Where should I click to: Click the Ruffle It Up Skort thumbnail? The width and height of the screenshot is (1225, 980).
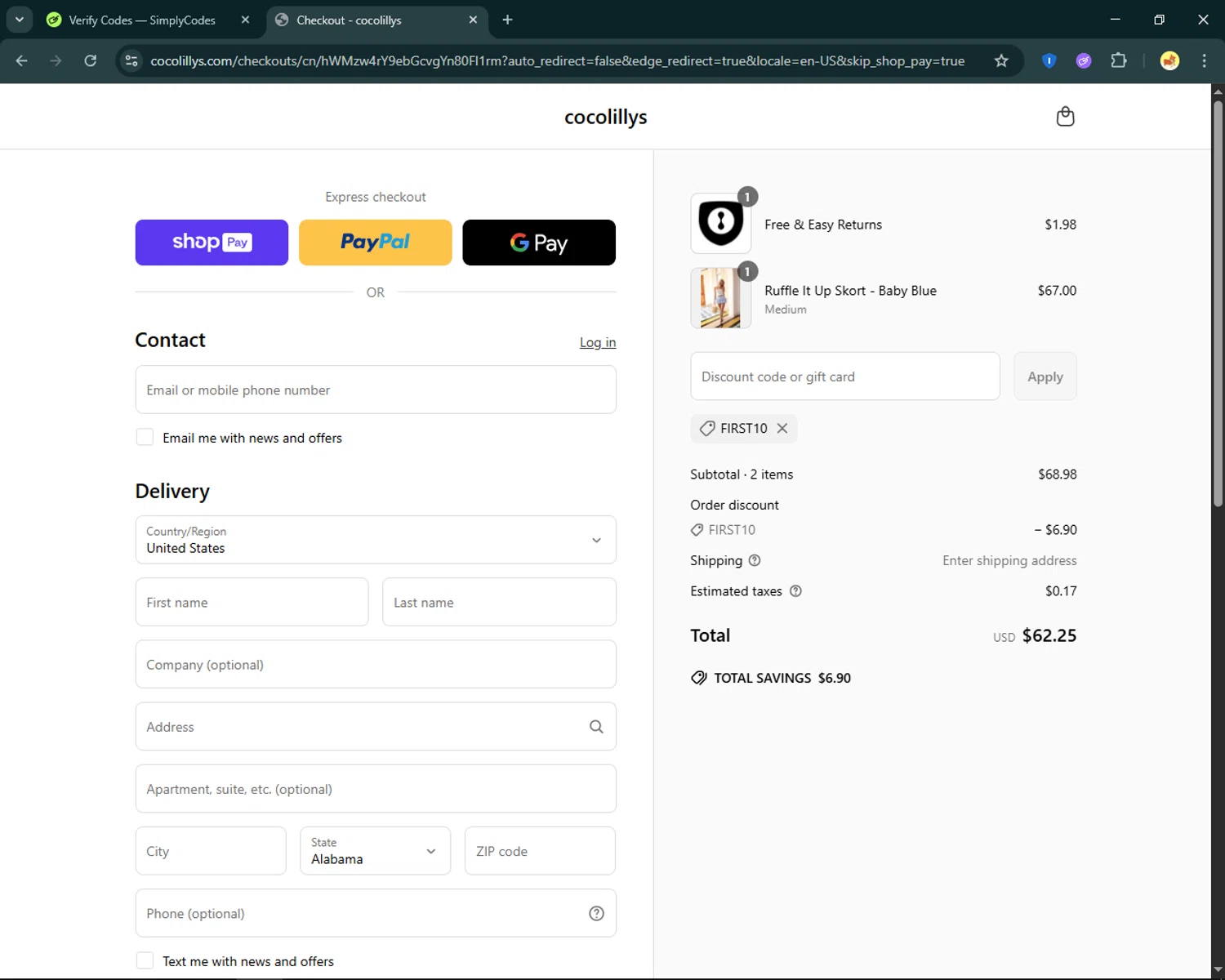(x=721, y=298)
